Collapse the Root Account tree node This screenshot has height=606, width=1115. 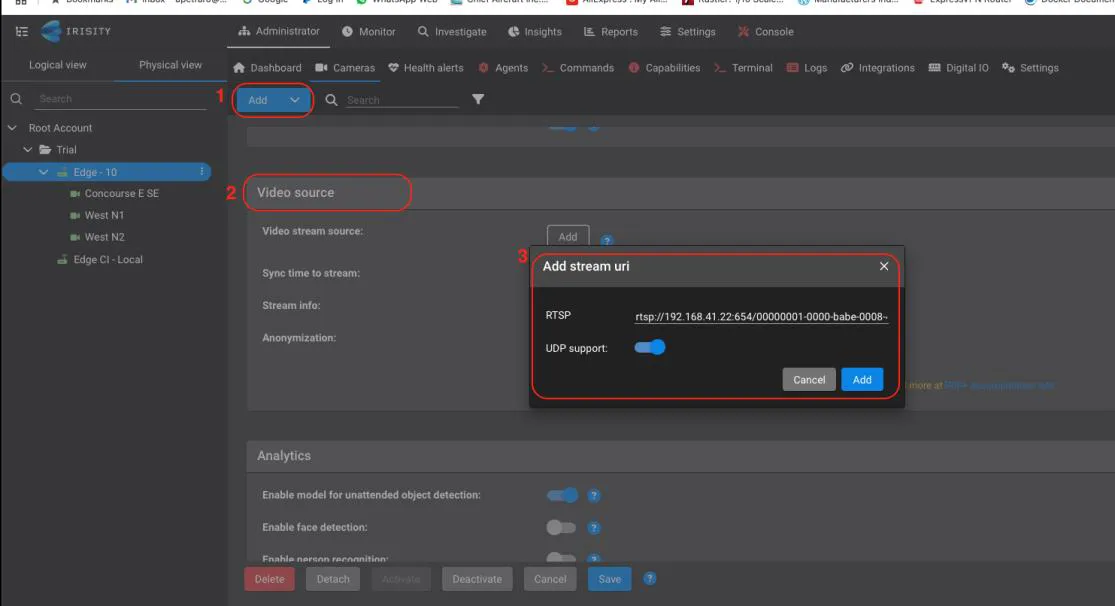(x=12, y=128)
